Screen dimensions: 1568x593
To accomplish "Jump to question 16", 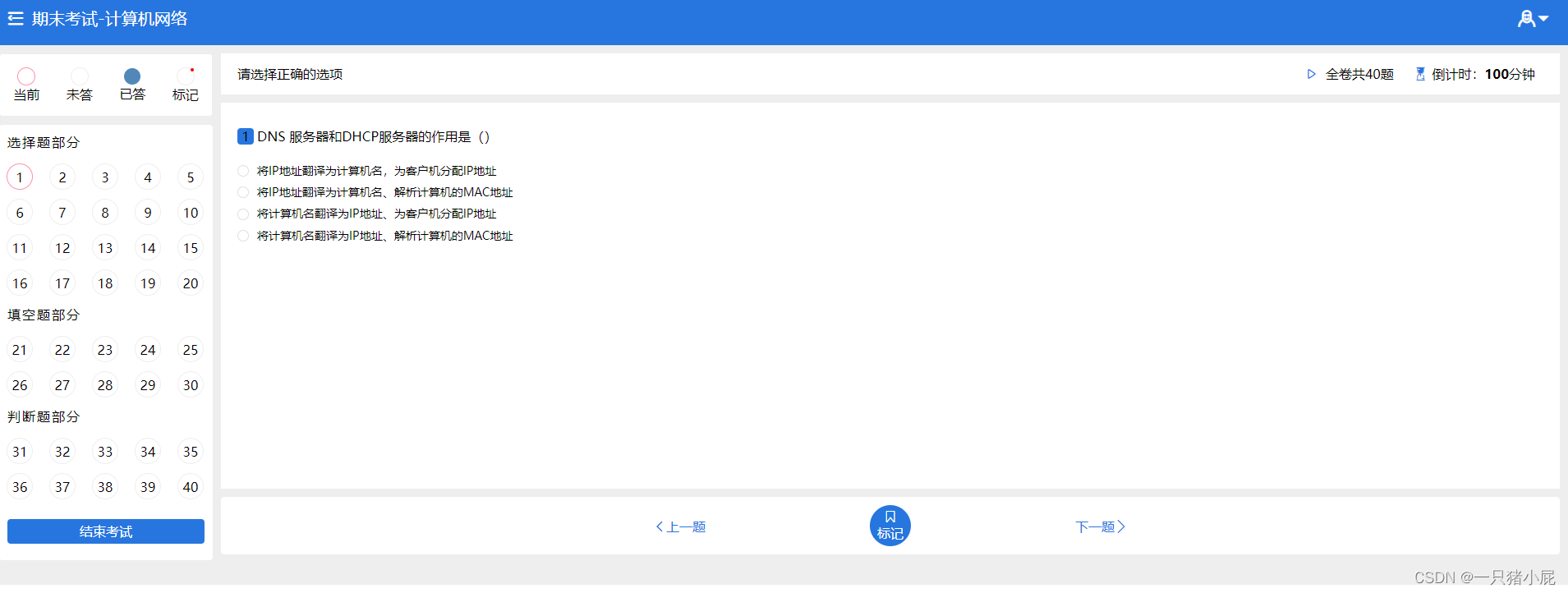I will (x=20, y=283).
